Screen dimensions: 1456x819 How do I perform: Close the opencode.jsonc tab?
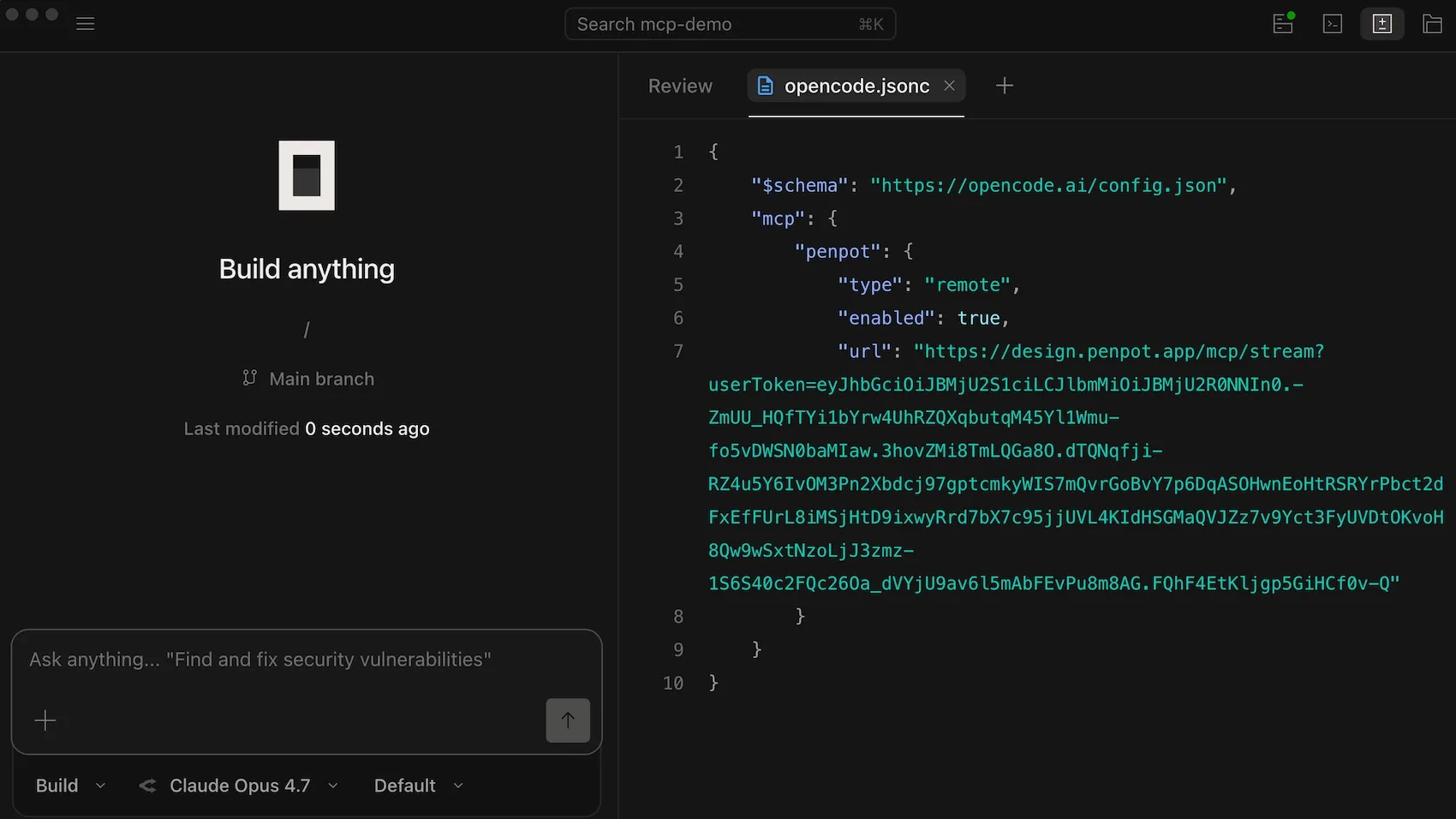[x=949, y=86]
